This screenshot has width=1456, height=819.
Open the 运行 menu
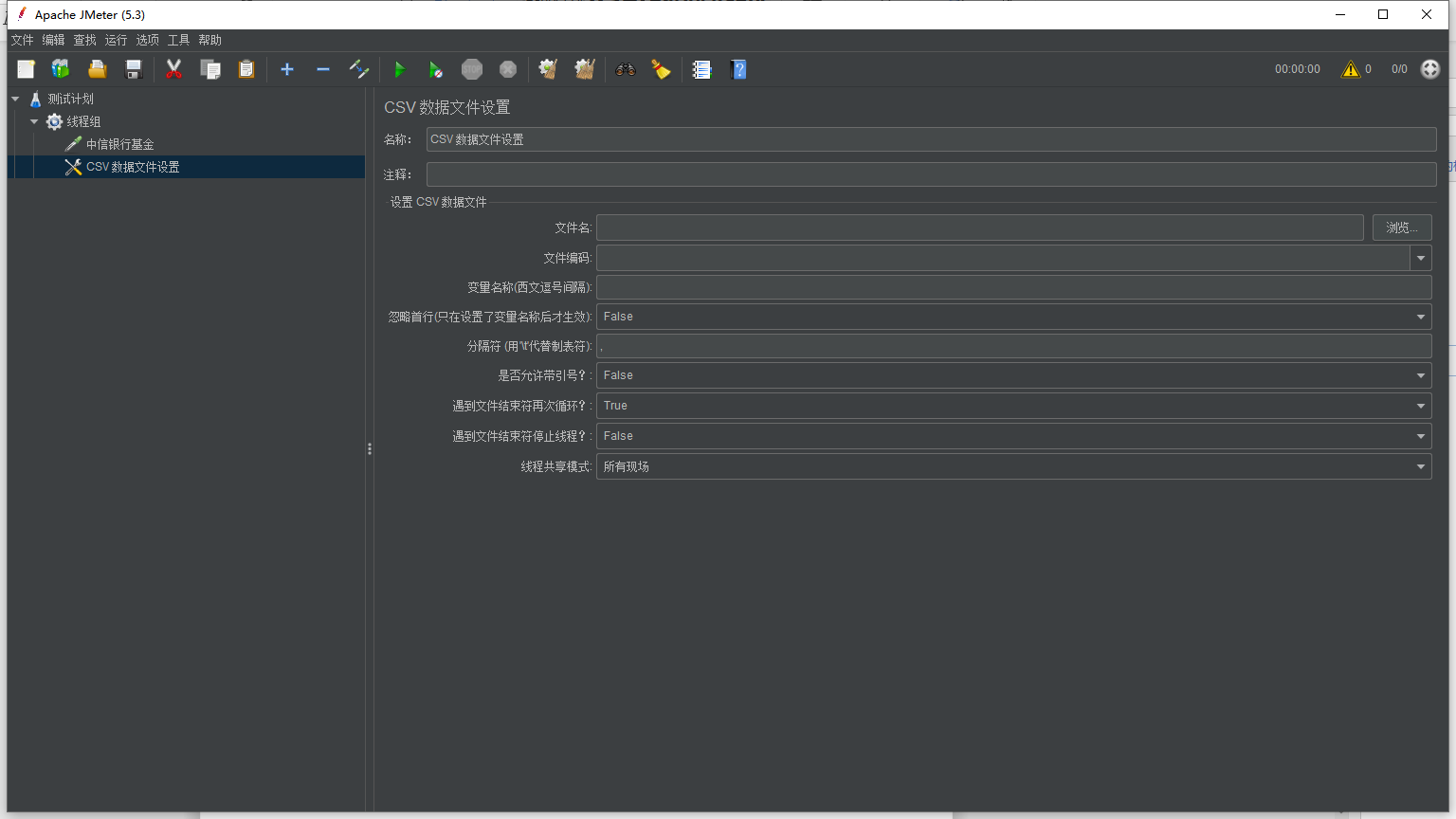click(116, 40)
